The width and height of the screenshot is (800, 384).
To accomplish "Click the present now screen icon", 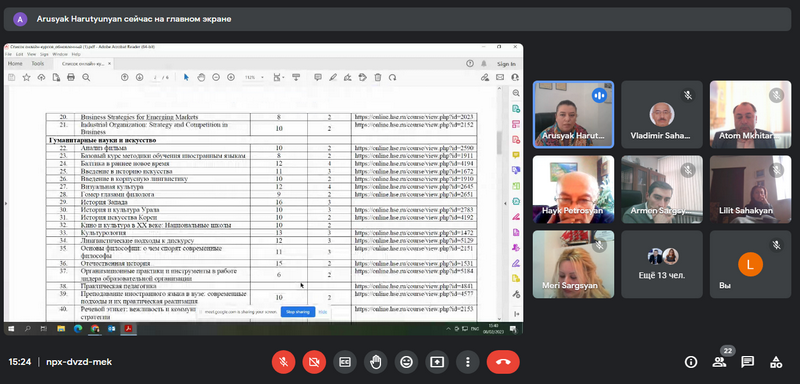I will click(437, 362).
